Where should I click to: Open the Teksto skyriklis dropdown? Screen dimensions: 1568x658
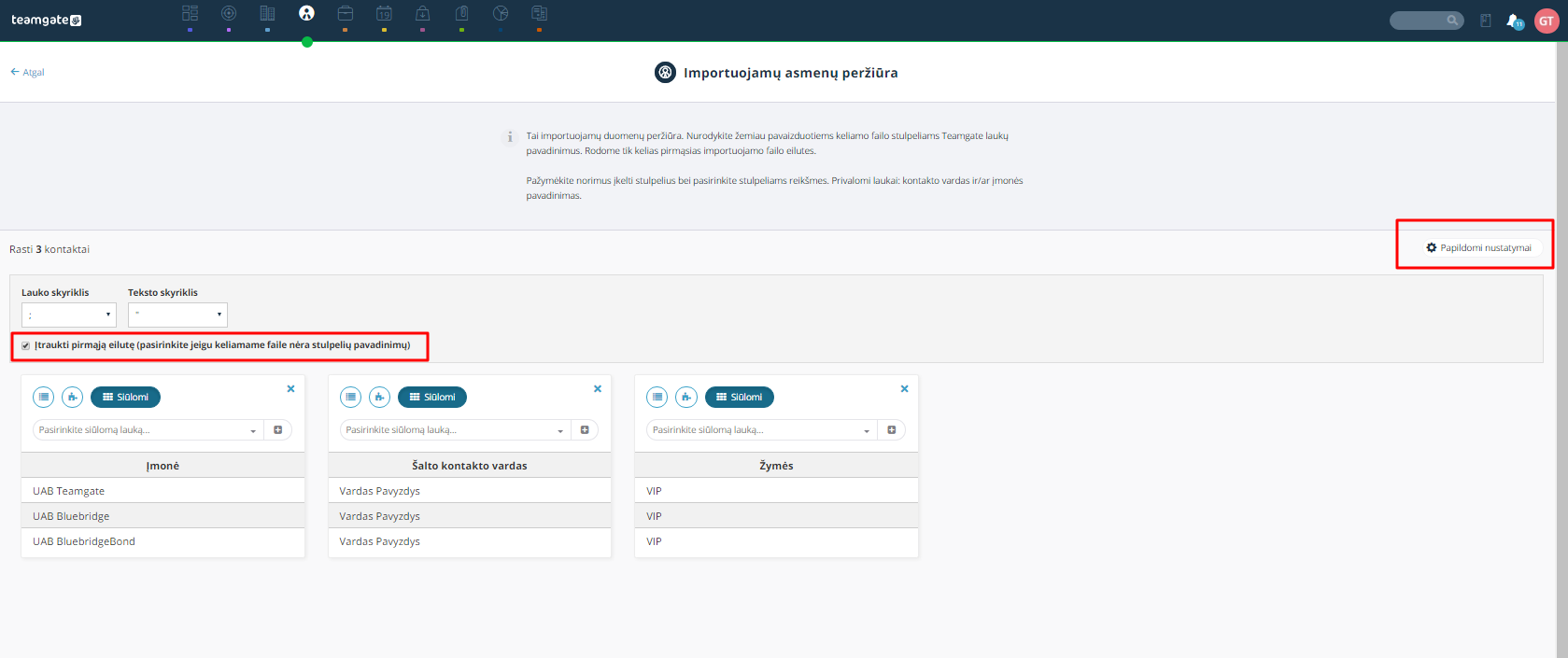tap(177, 315)
